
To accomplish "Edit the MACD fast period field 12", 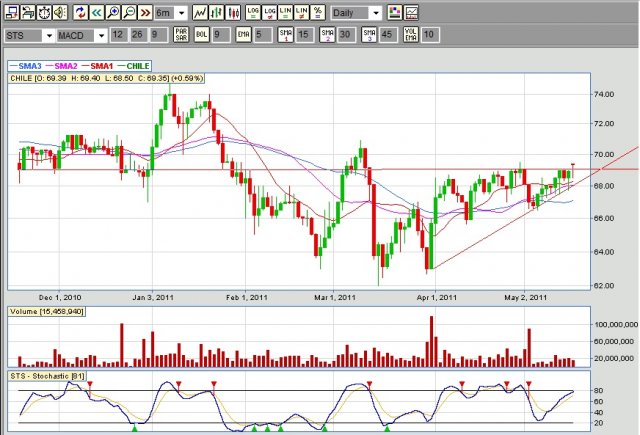I will click(119, 35).
